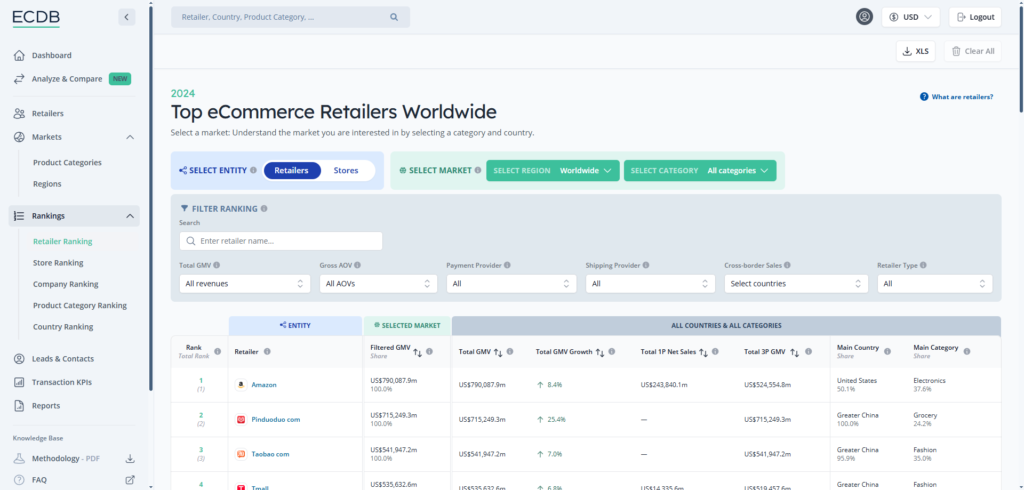
Task: Open the Select Region Worldwide dropdown
Action: point(553,171)
